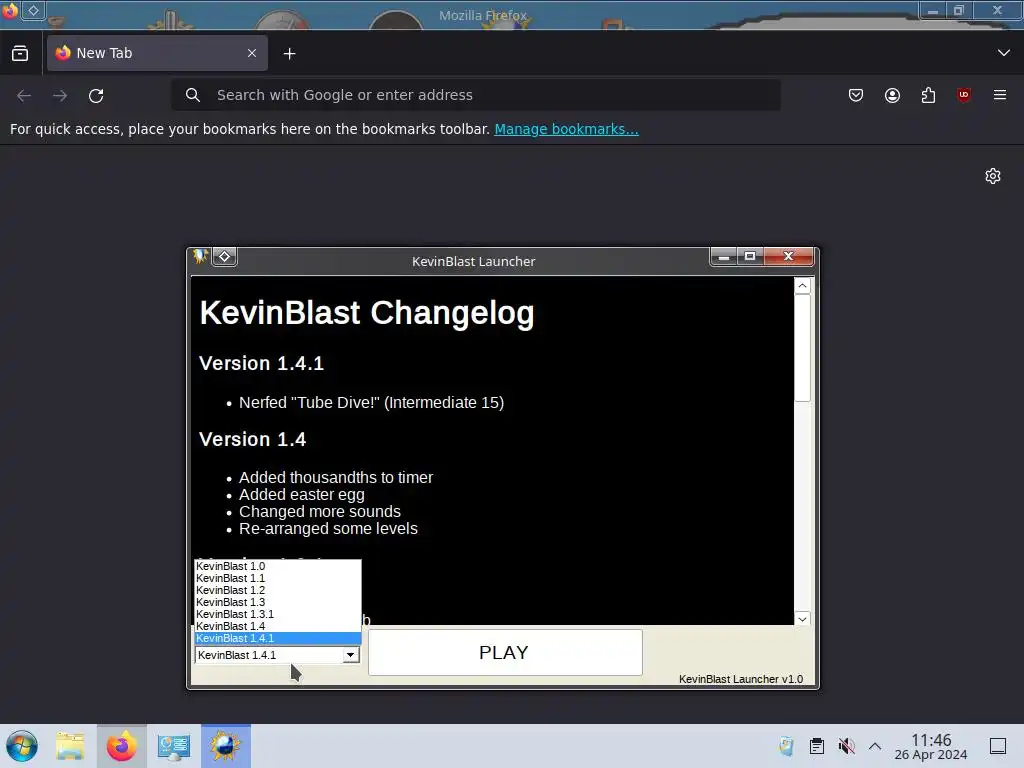Open file manager from taskbar
Image resolution: width=1024 pixels, height=768 pixels.
pos(70,746)
